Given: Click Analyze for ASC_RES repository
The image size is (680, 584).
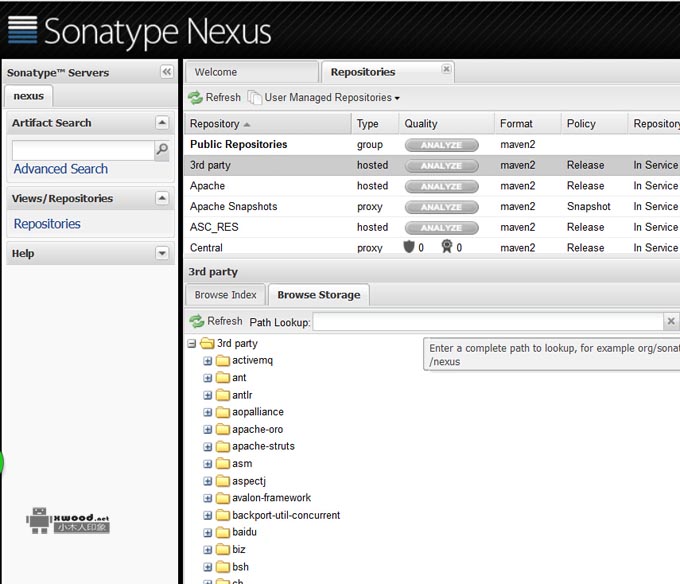Looking at the screenshot, I should (441, 228).
